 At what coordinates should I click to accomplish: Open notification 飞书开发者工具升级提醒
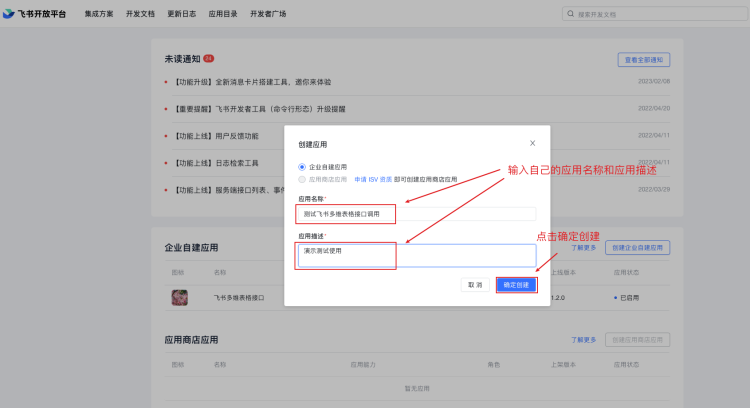tap(259, 109)
